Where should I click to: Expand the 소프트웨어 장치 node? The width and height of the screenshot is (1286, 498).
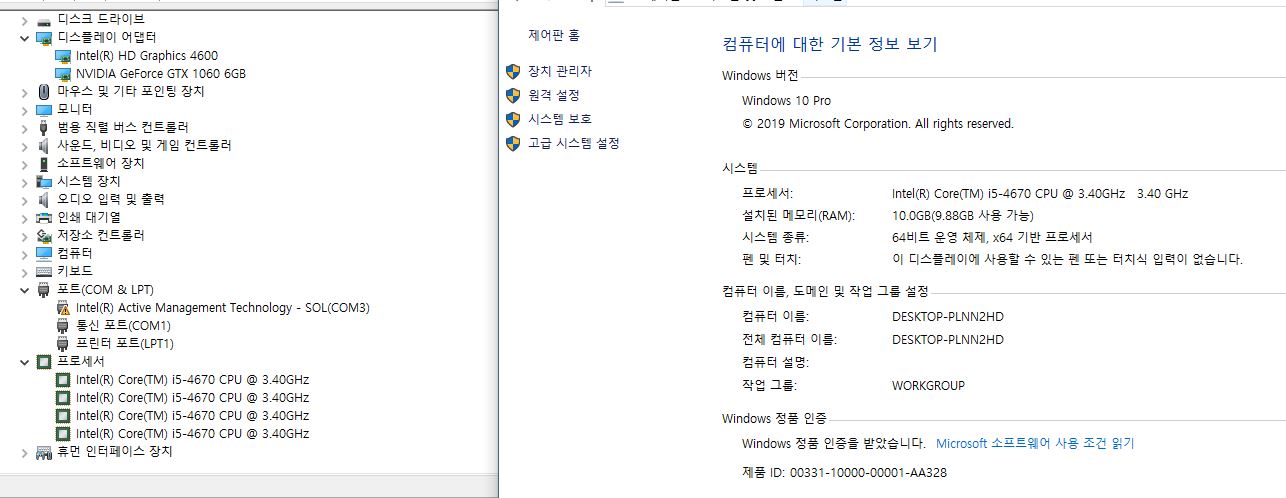pos(24,163)
